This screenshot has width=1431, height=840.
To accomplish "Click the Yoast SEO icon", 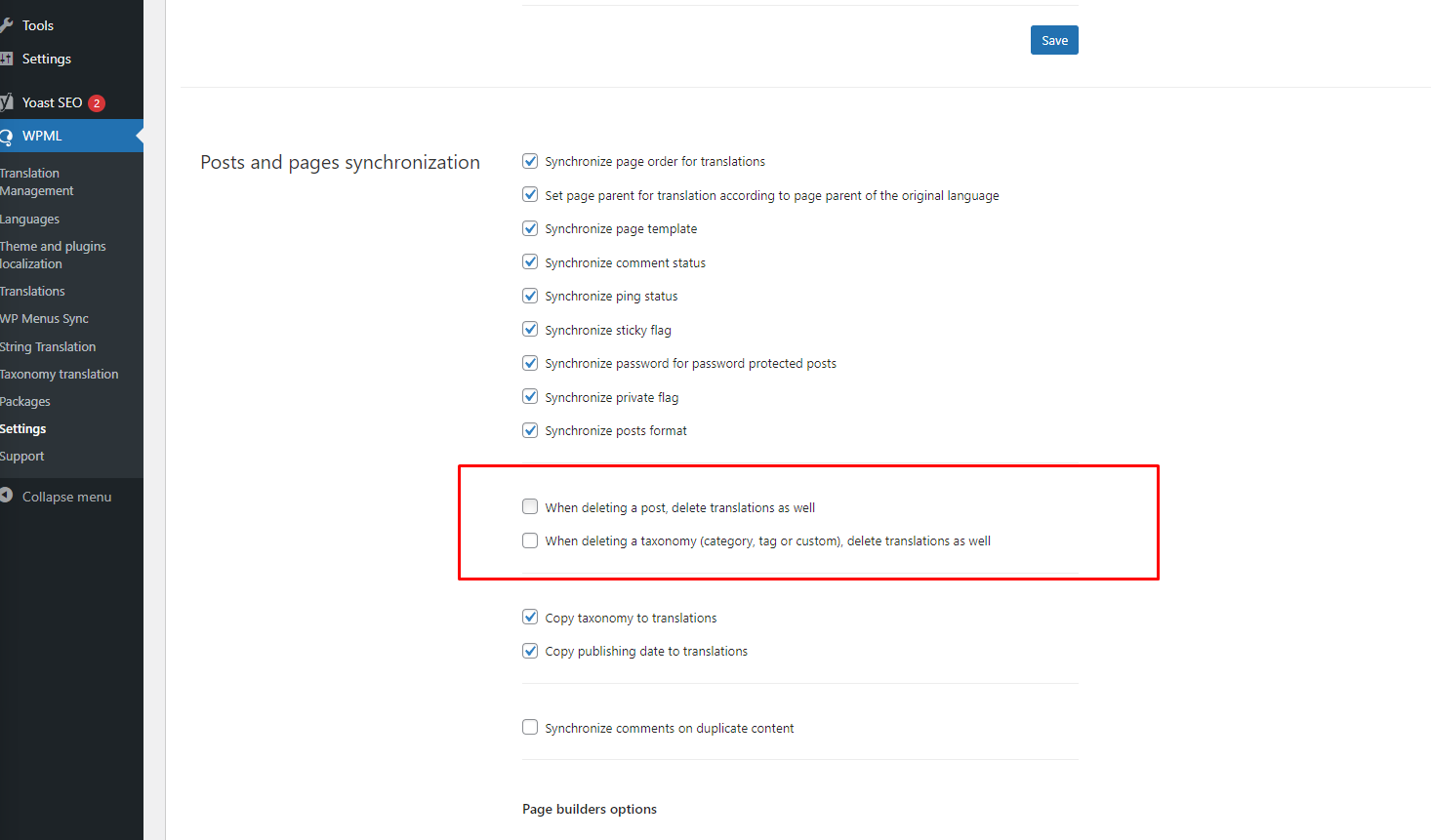I will [6, 102].
